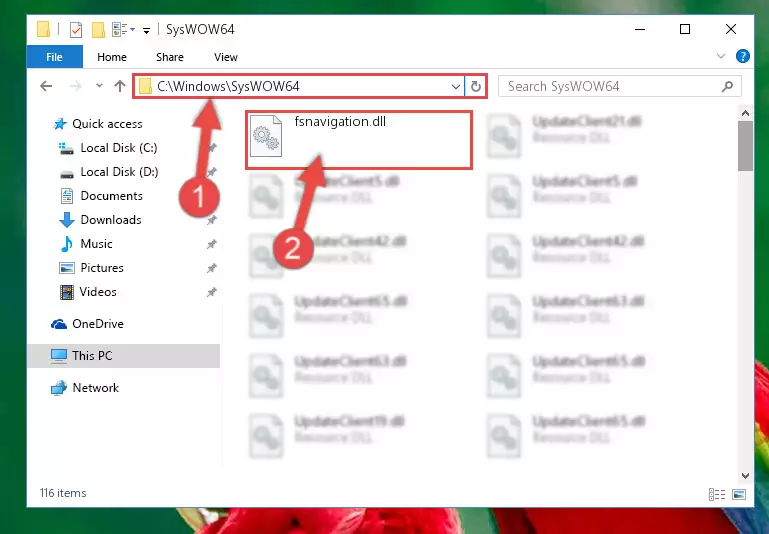The height and width of the screenshot is (534, 769).
Task: Click the Music note icon
Action: click(67, 244)
